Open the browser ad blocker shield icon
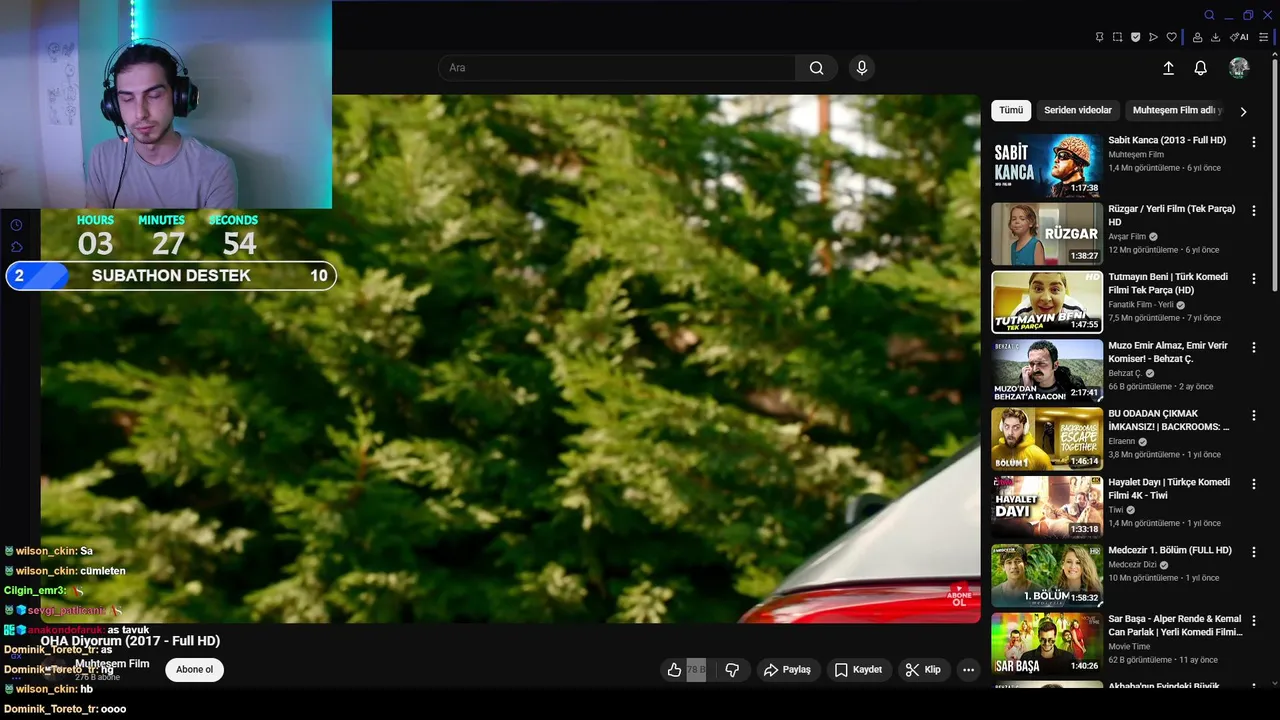The height and width of the screenshot is (720, 1280). [x=1135, y=37]
